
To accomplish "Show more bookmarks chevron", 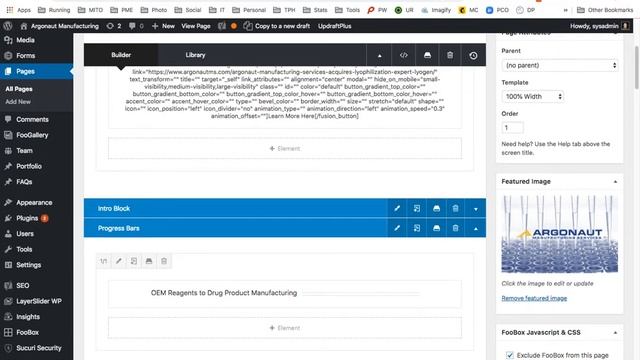I will click(565, 10).
